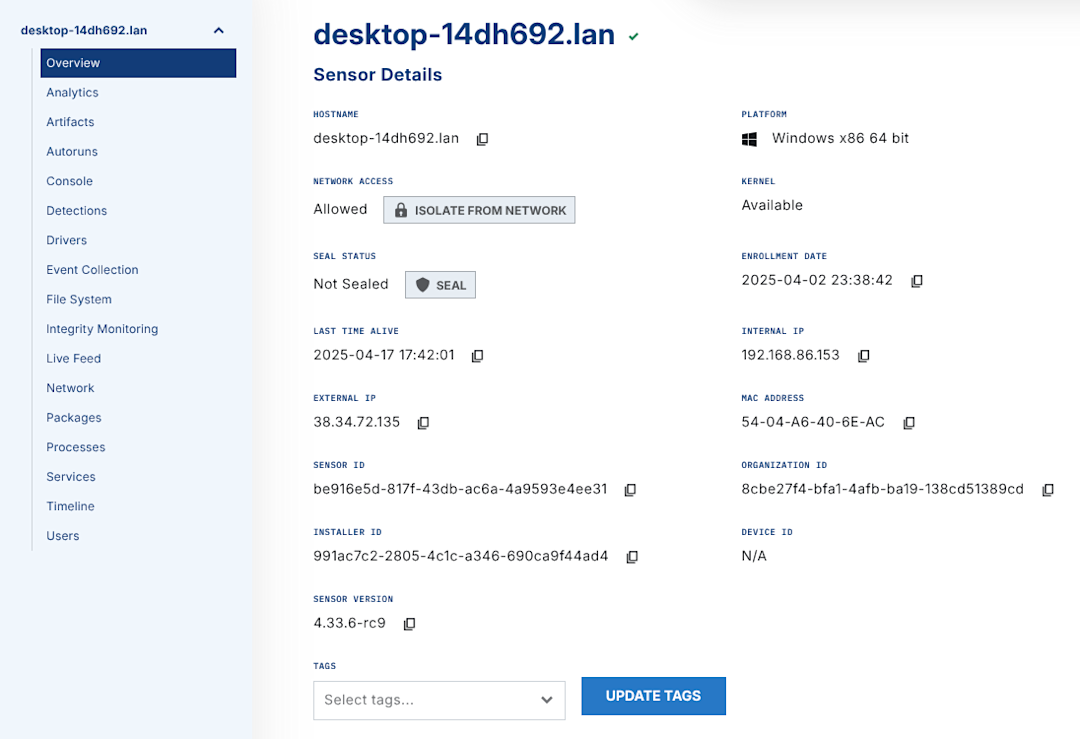Navigate to the Detections page
Viewport: 1080px width, 739px height.
click(76, 210)
